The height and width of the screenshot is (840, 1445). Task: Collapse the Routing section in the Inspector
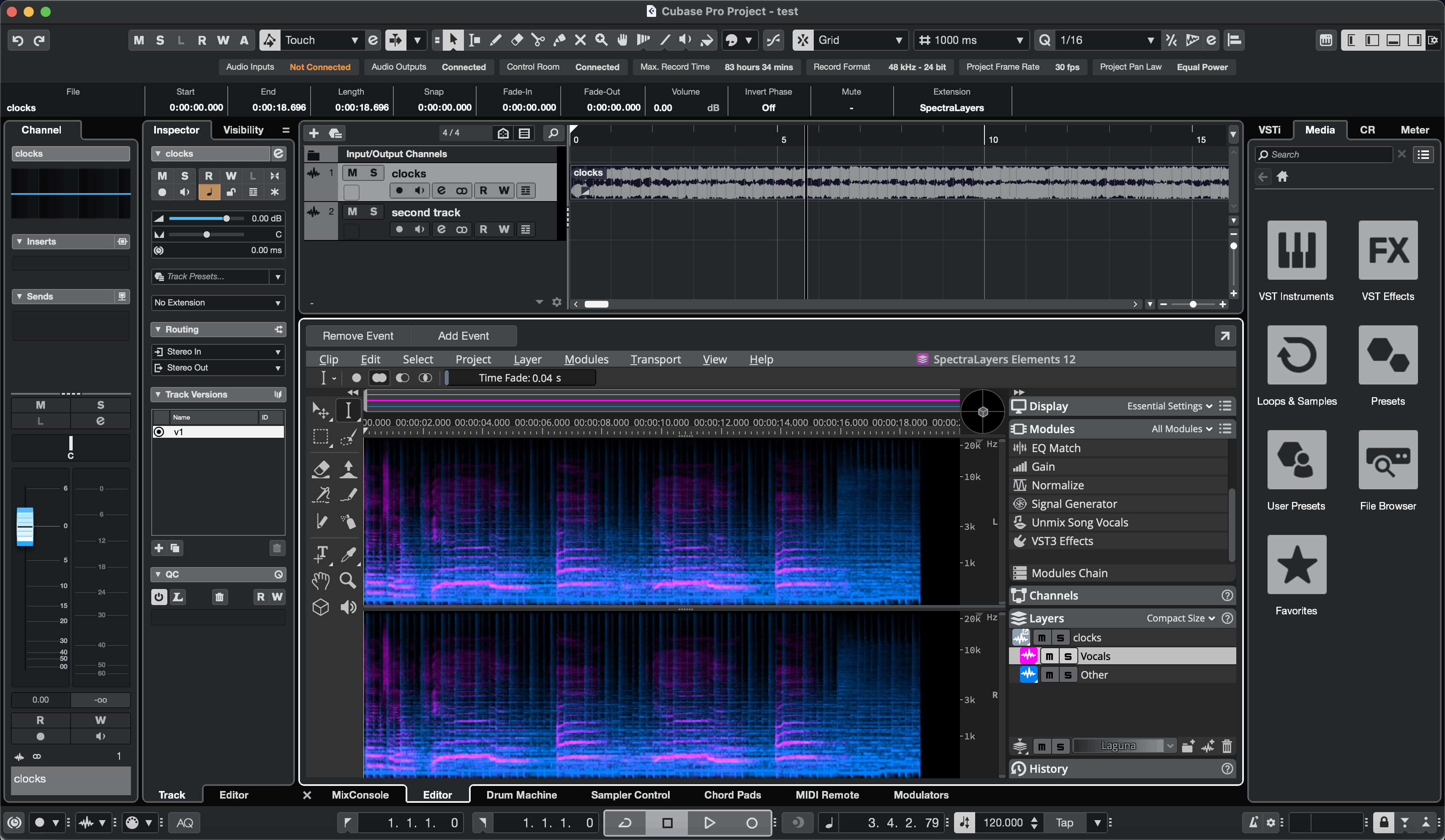159,329
